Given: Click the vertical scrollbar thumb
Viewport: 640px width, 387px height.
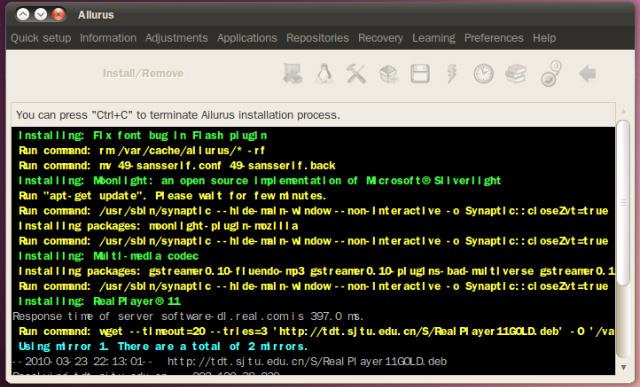Looking at the screenshot, I should [623, 202].
